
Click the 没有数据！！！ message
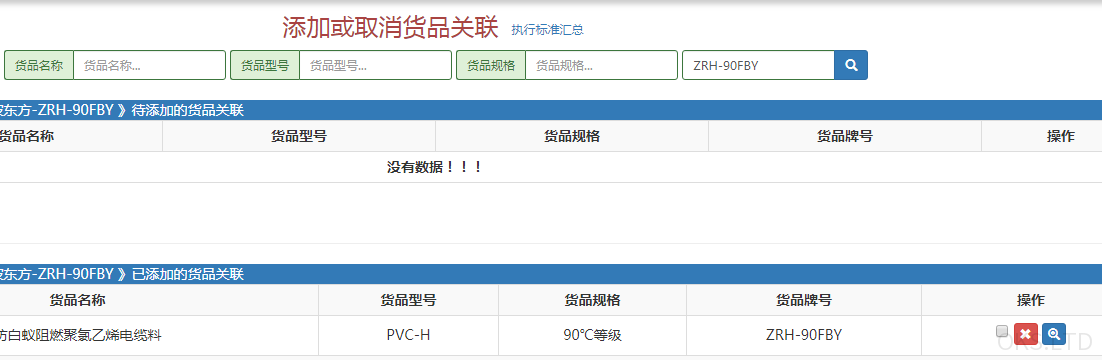pos(434,167)
